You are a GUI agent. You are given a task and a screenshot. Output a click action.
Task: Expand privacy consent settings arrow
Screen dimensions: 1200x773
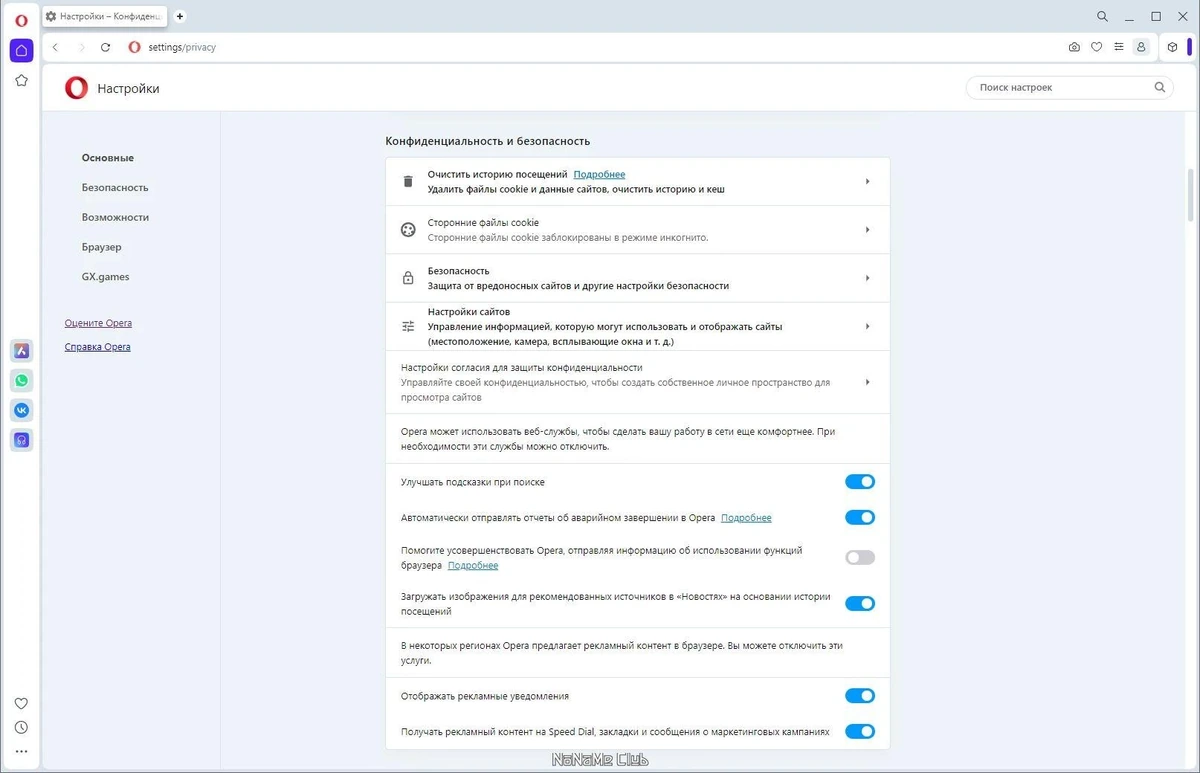867,382
